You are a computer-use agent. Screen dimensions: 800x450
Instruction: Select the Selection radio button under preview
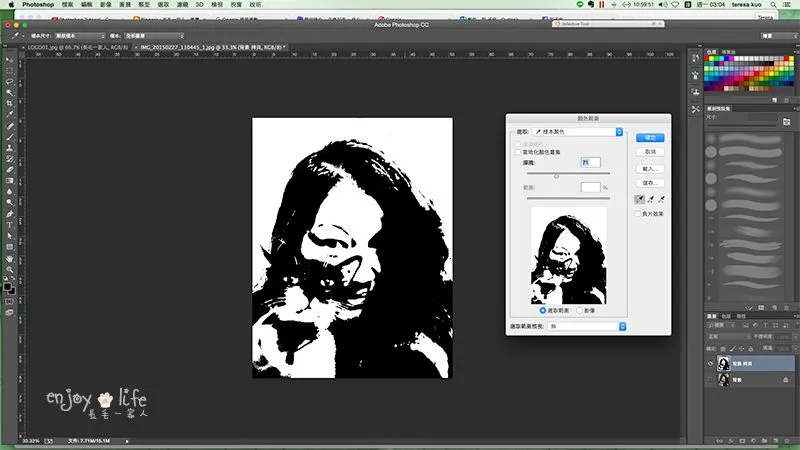tap(542, 310)
